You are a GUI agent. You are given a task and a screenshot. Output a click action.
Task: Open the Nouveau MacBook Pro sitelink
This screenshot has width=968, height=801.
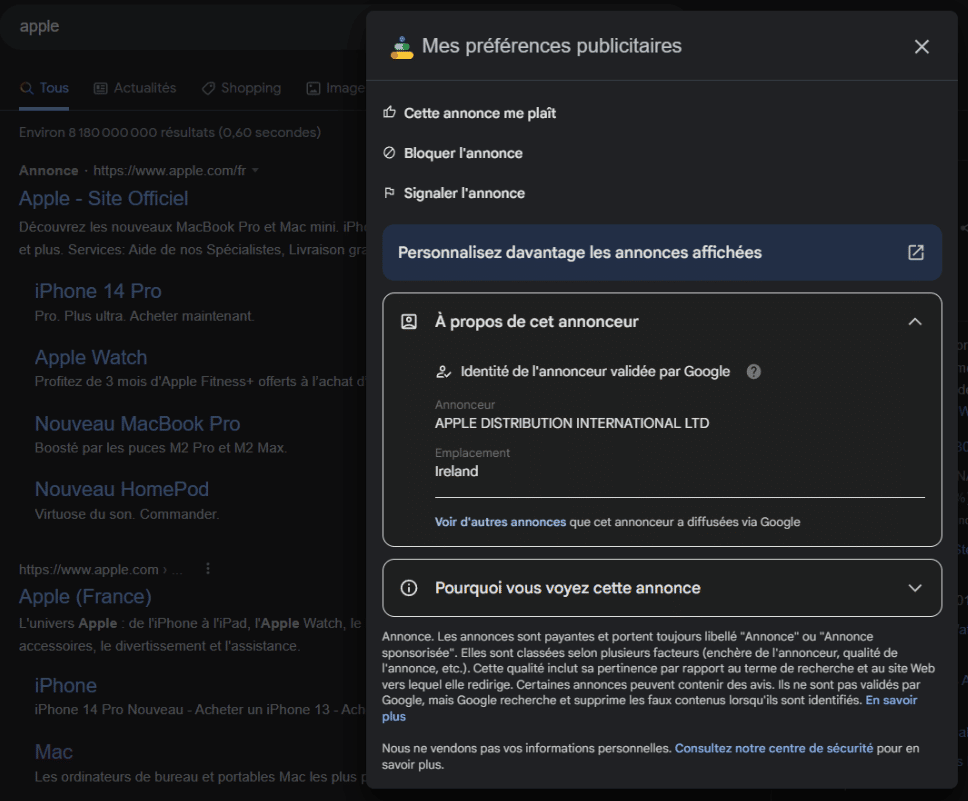click(137, 423)
